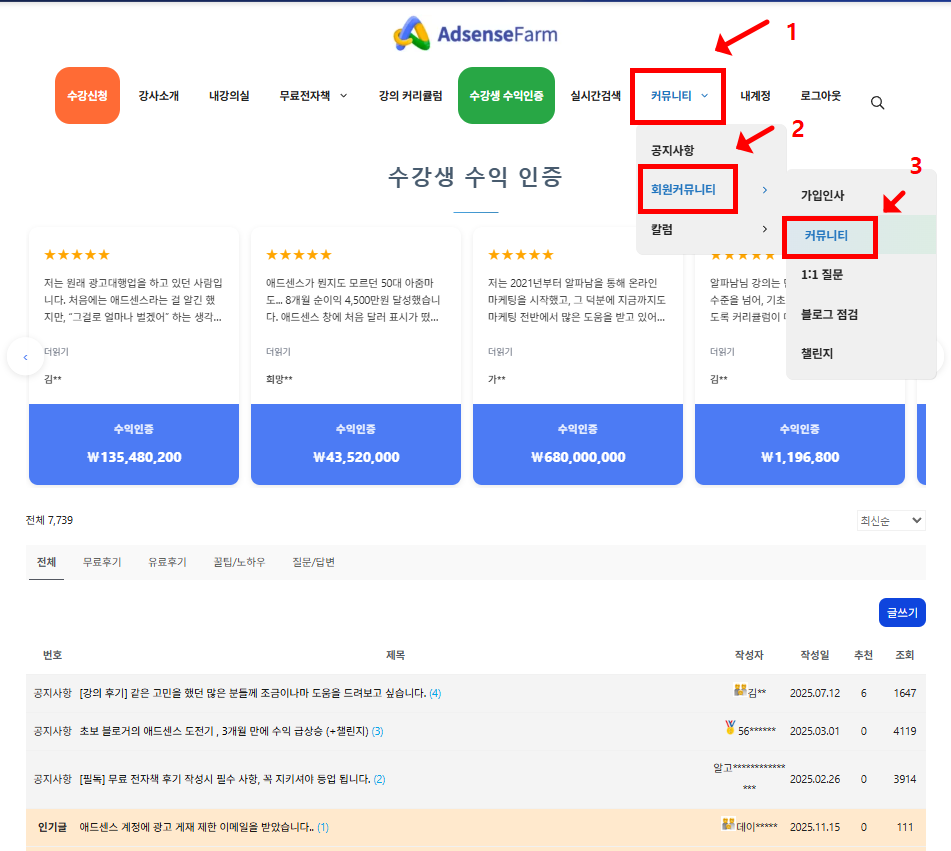Open 실시간검색 menu item
Screen dimensions: 951x851
[x=596, y=96]
